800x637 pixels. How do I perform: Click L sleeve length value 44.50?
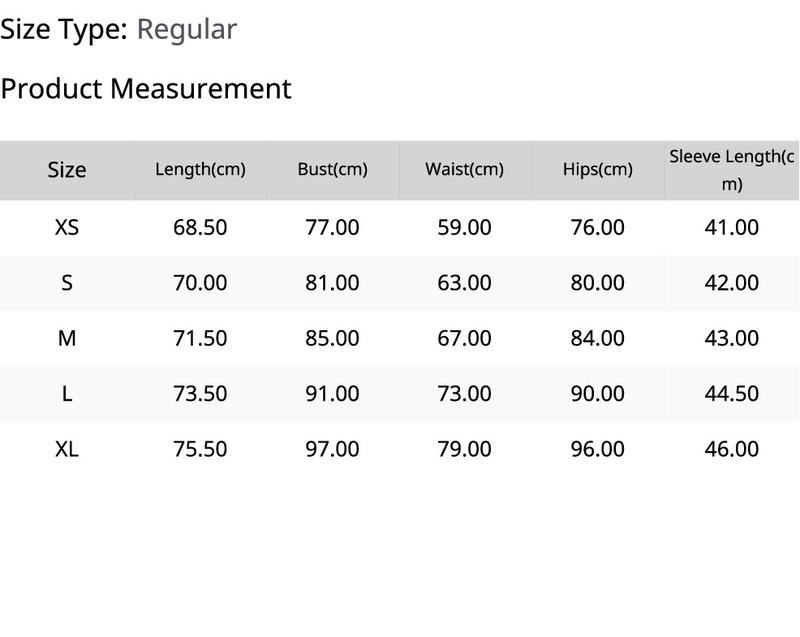click(732, 394)
